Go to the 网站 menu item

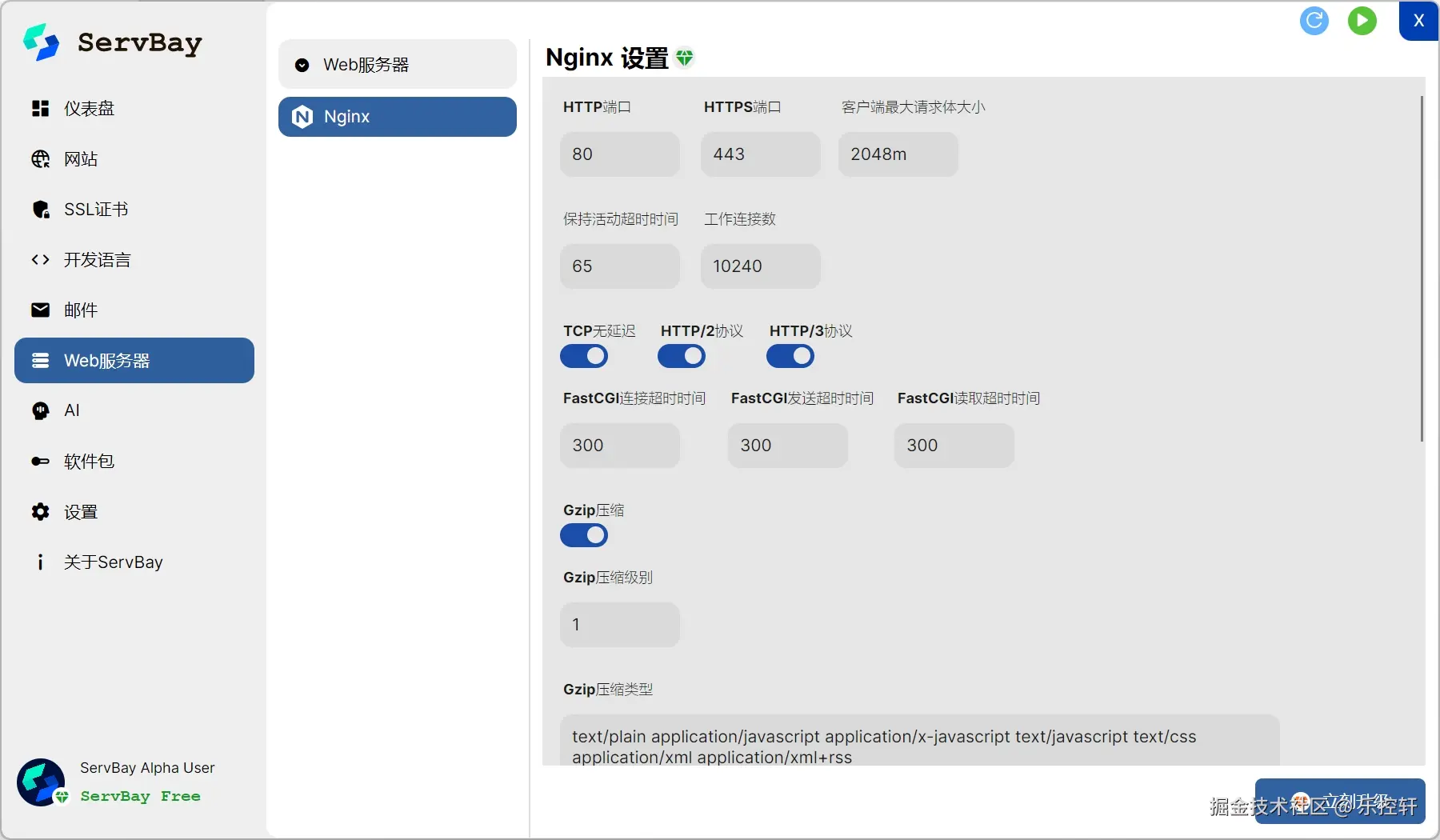tap(134, 159)
